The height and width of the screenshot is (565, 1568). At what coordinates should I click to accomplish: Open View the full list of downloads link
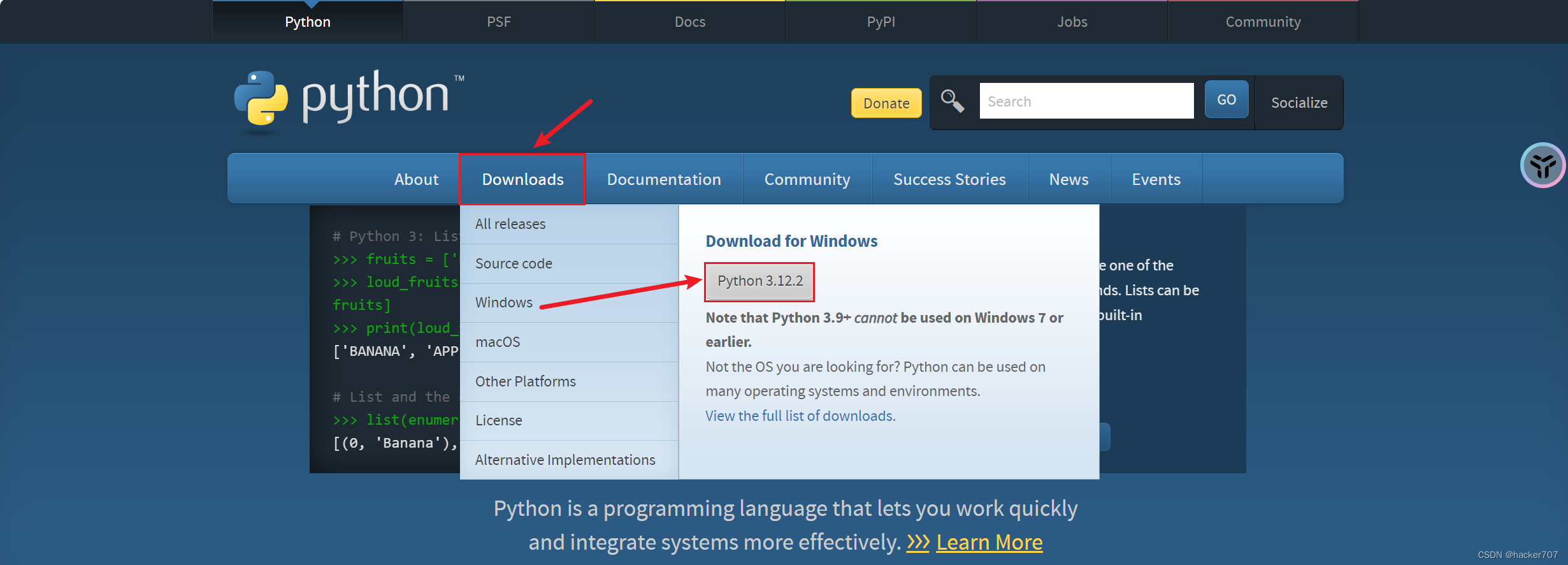[x=800, y=416]
